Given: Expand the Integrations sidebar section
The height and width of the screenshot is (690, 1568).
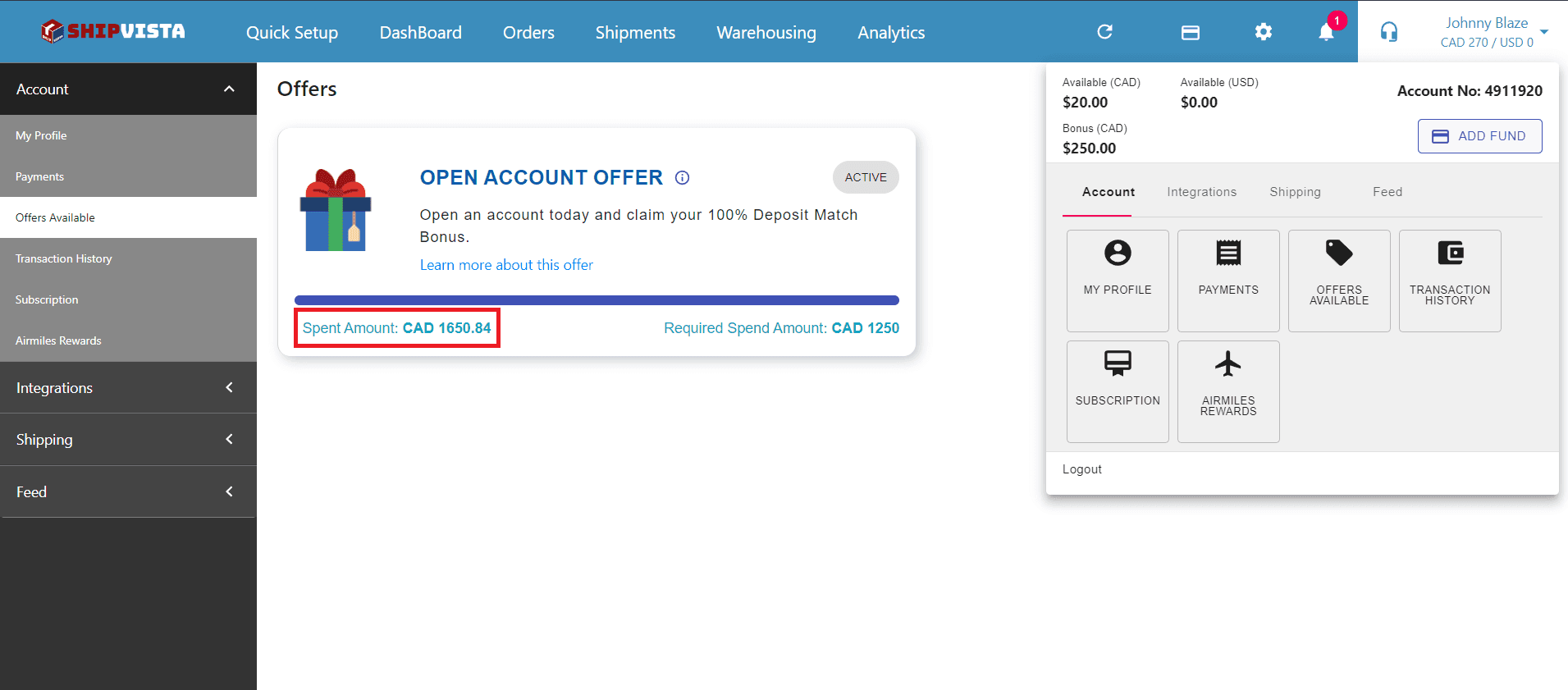Looking at the screenshot, I should coord(128,387).
